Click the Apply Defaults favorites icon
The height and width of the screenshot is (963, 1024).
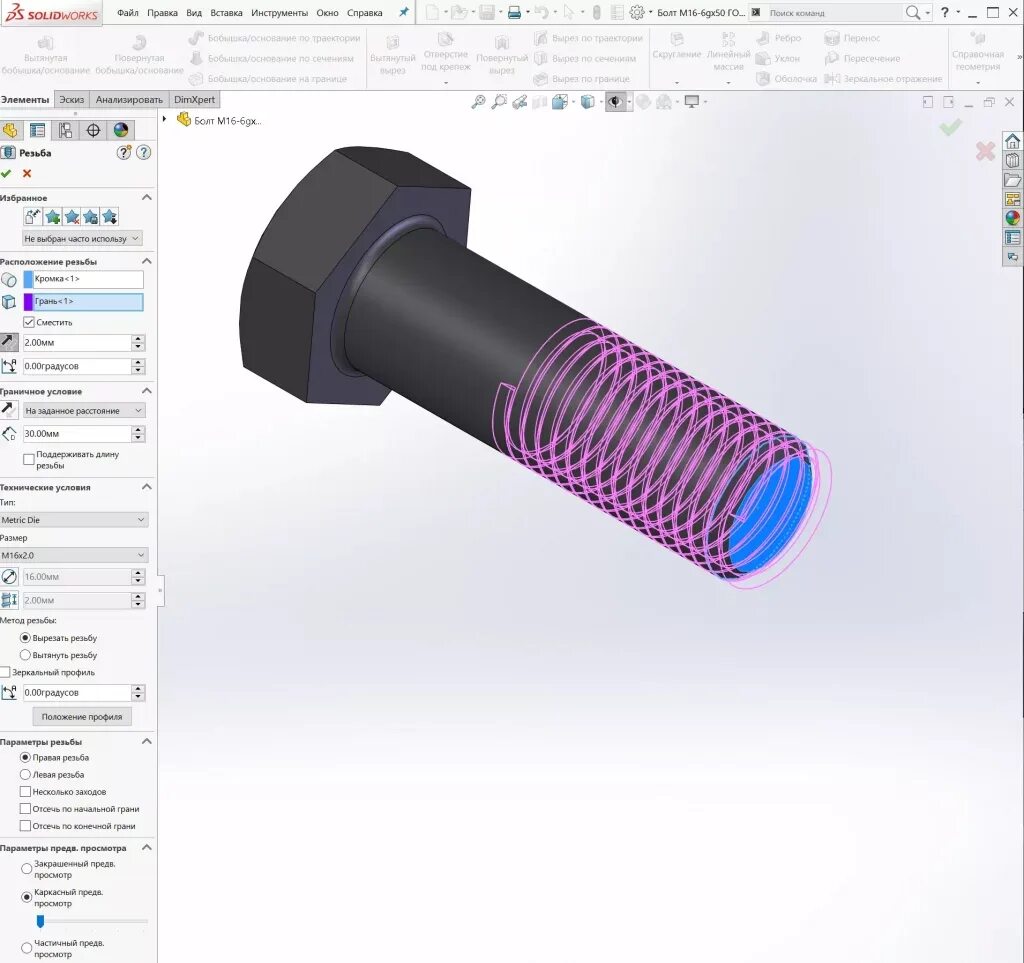(x=33, y=217)
